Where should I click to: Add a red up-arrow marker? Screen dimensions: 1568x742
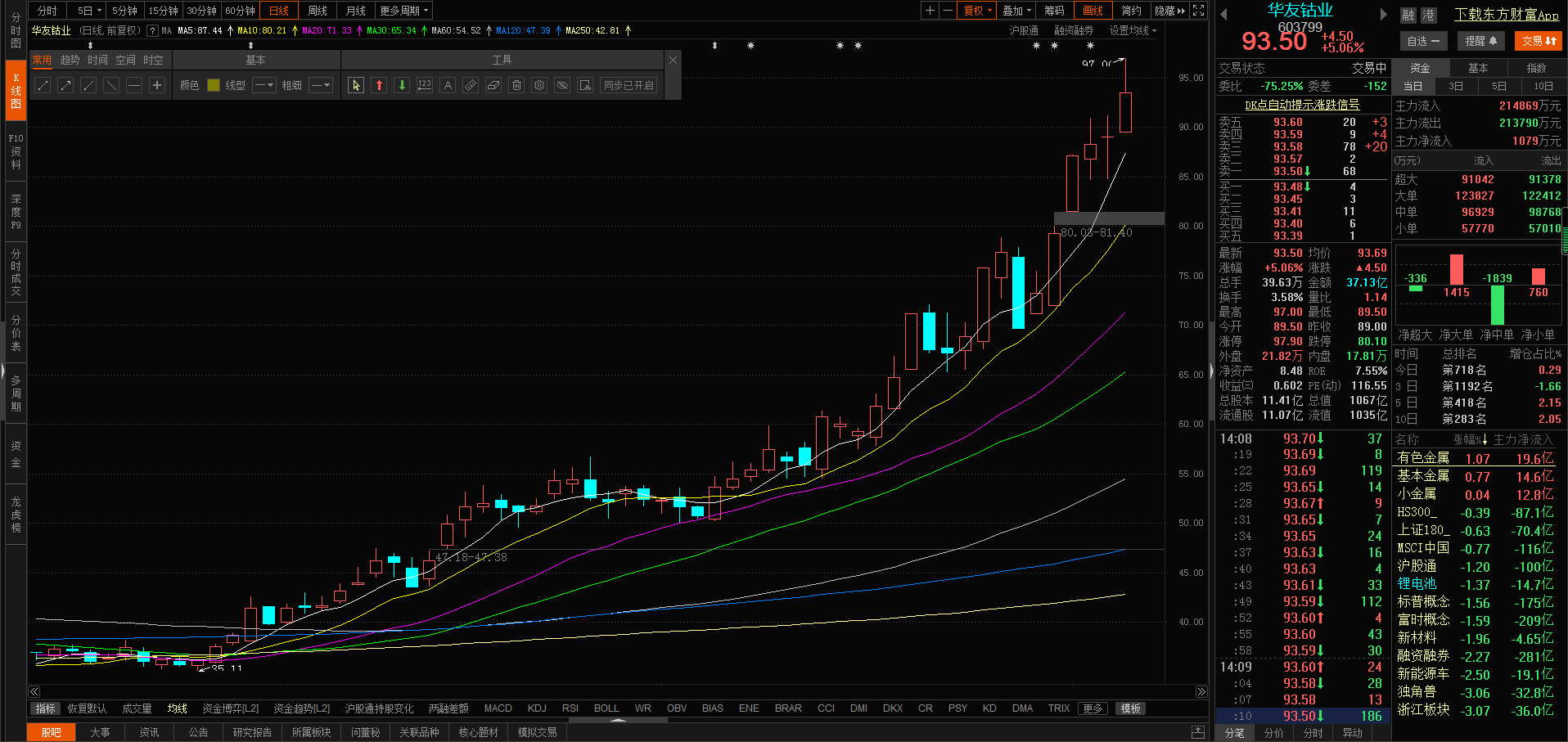379,85
